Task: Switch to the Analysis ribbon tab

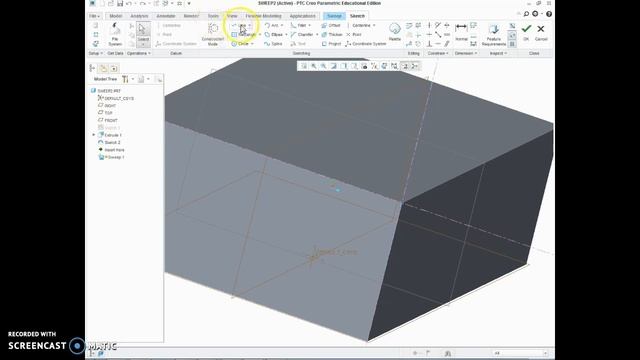Action: 139,16
